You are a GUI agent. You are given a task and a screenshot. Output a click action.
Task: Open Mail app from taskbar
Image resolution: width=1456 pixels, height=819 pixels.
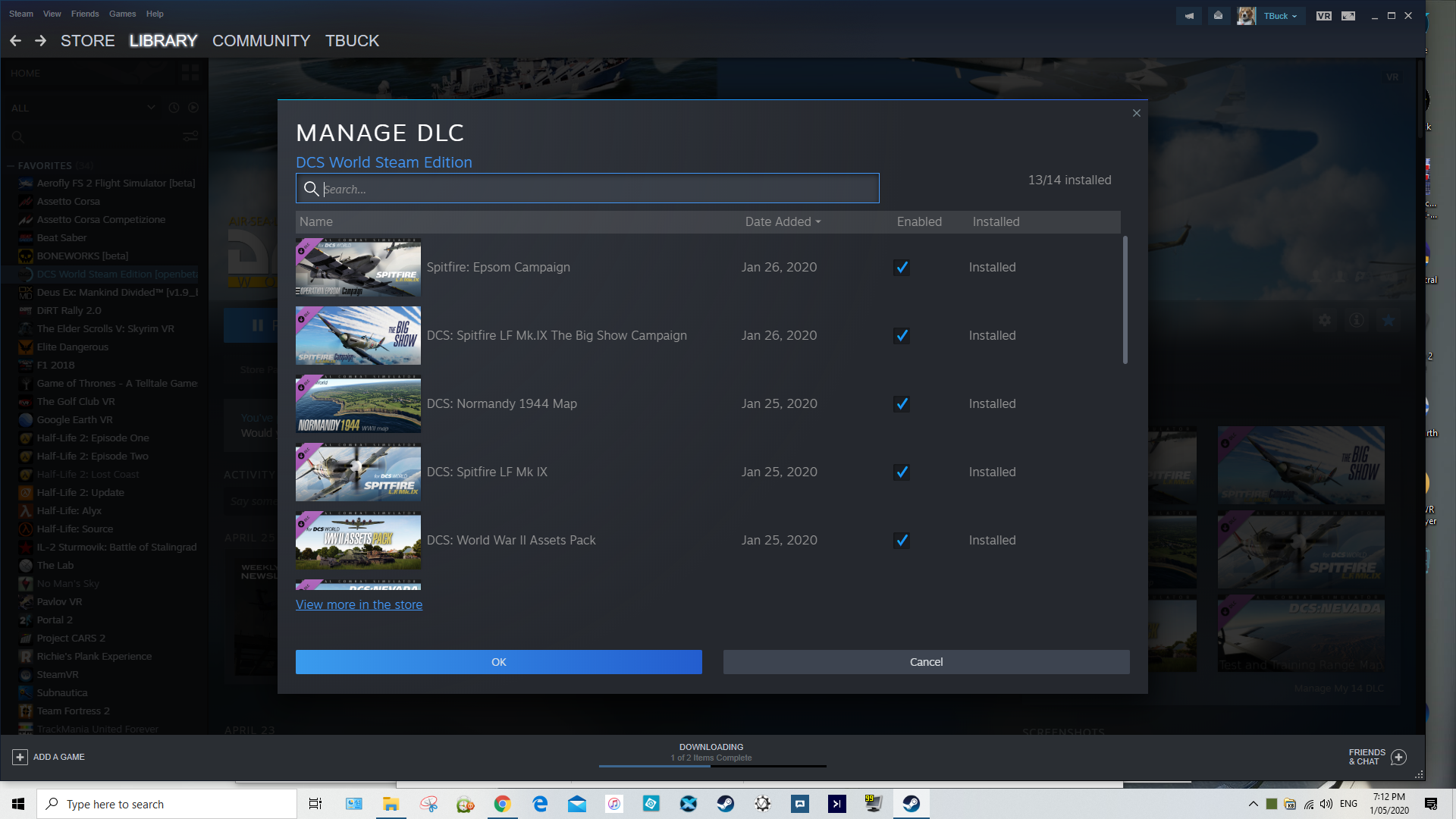point(577,804)
